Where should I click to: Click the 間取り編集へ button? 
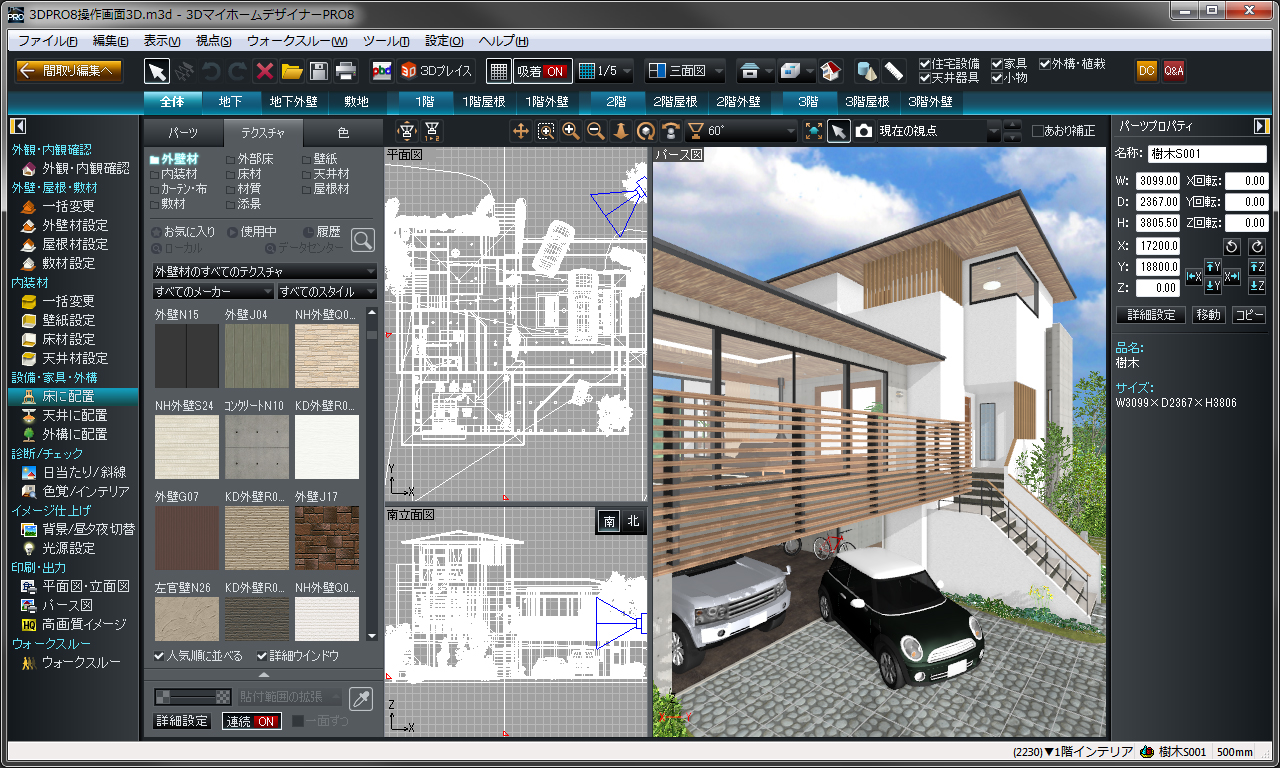[x=70, y=71]
